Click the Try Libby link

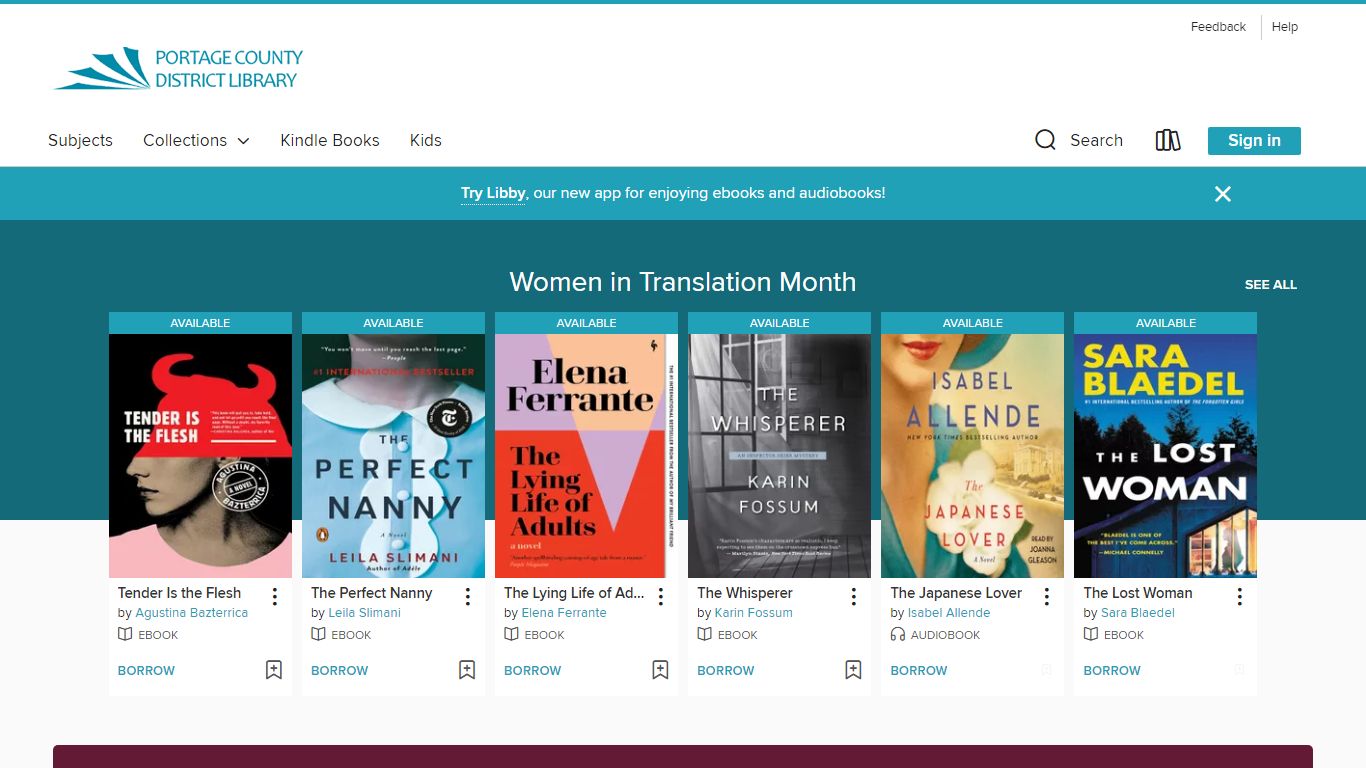[x=493, y=193]
